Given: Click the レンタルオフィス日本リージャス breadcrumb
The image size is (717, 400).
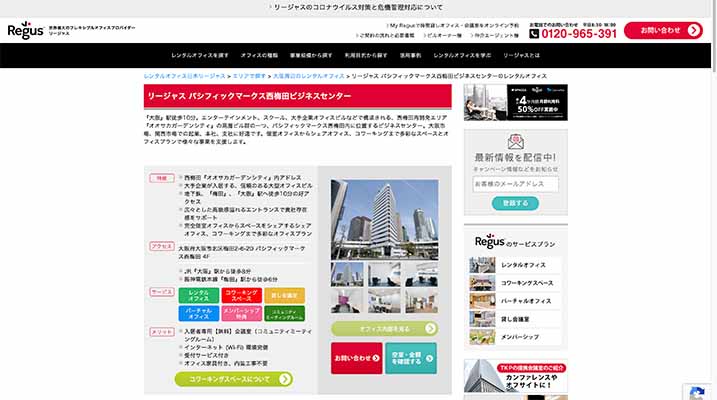Looking at the screenshot, I should (x=185, y=76).
